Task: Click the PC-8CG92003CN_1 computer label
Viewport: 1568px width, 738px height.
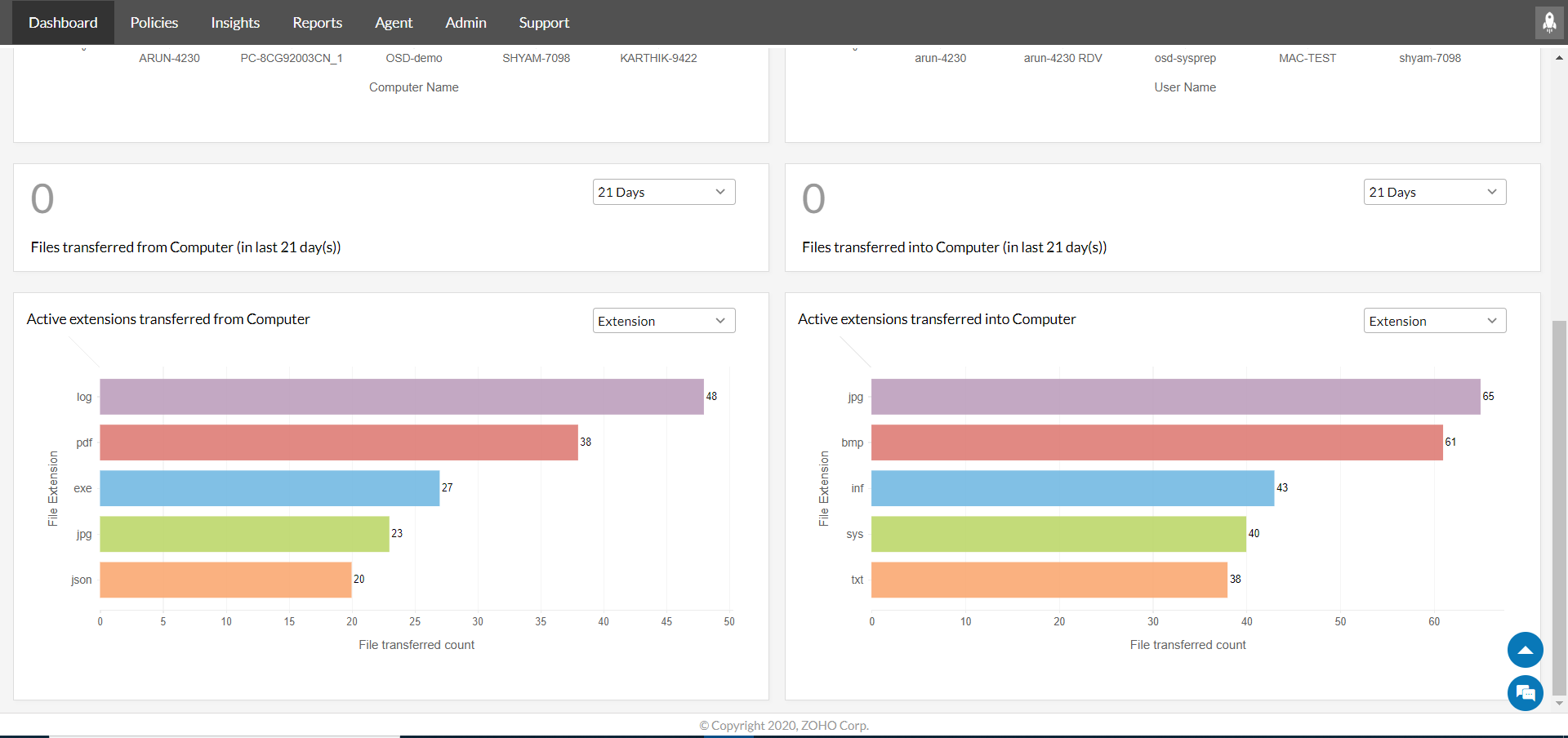Action: pyautogui.click(x=292, y=58)
